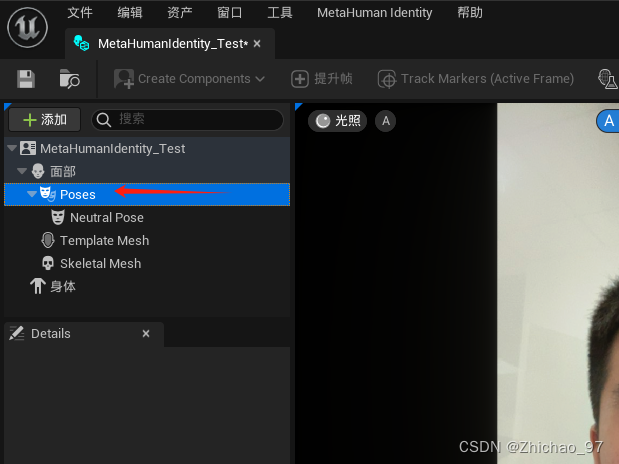Select the Neutral Pose tree item
Screen dimensions: 619x464
(x=147, y=217)
